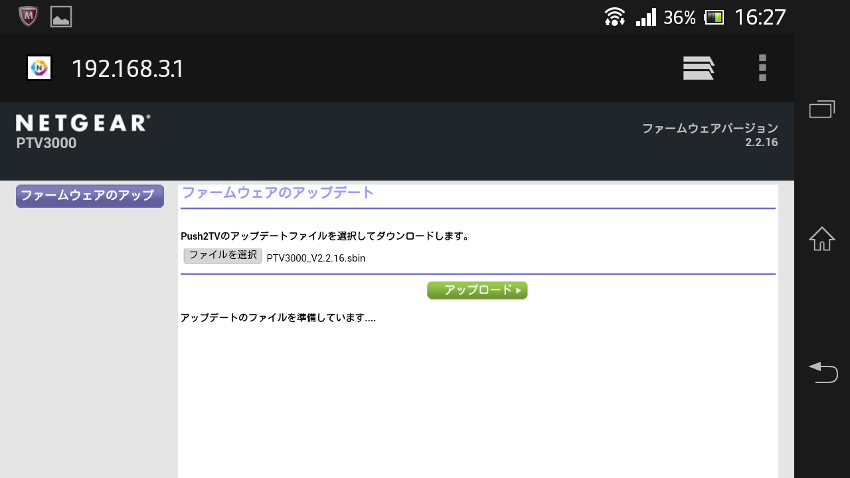Select the ファームウェアのアップ sidebar menu item

click(90, 196)
